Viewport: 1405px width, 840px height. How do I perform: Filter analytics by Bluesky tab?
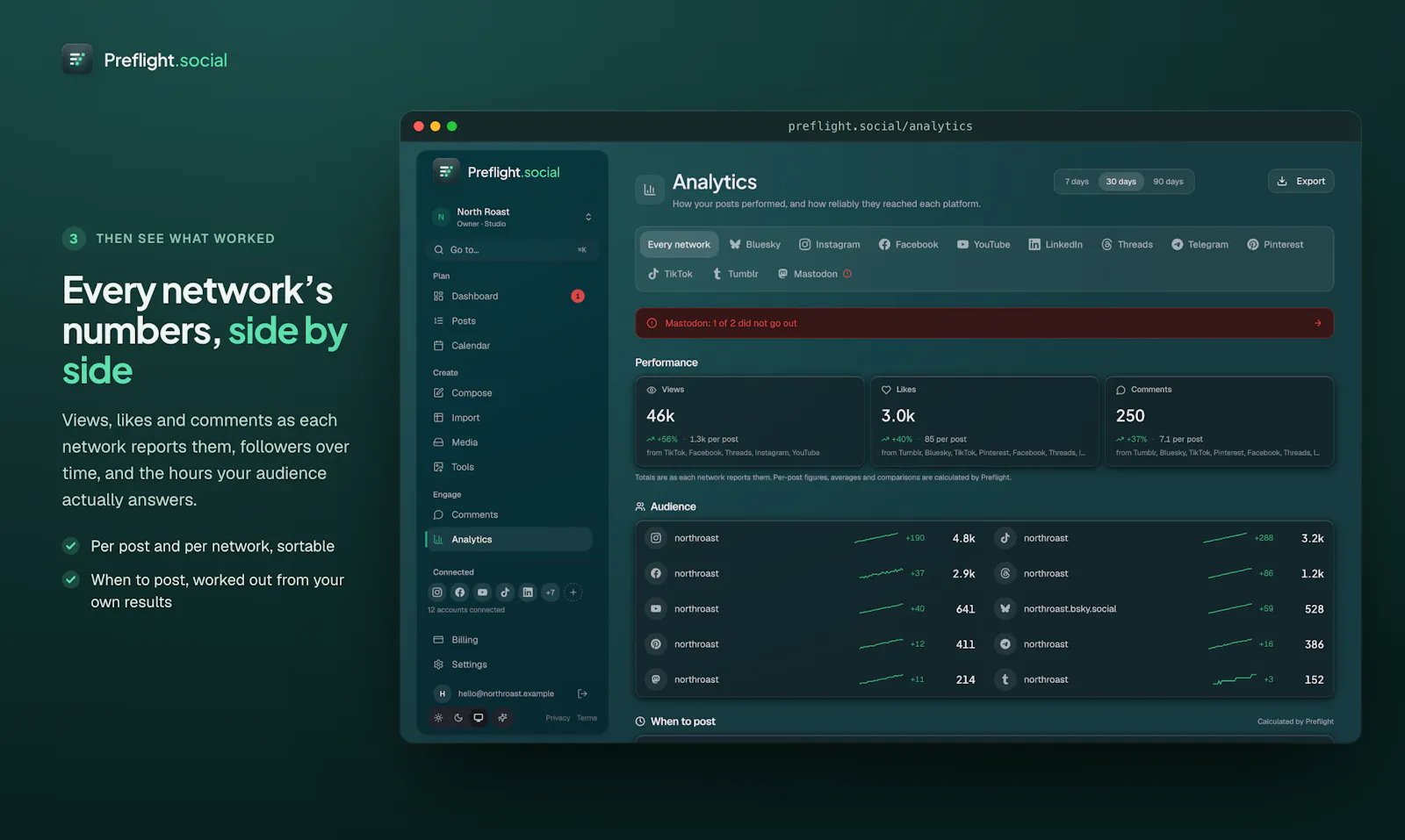coord(754,244)
